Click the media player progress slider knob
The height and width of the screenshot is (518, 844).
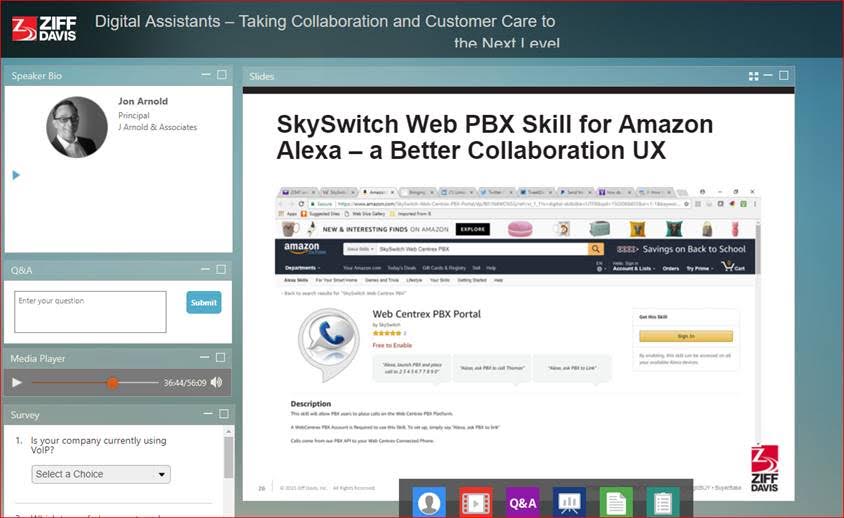point(112,383)
